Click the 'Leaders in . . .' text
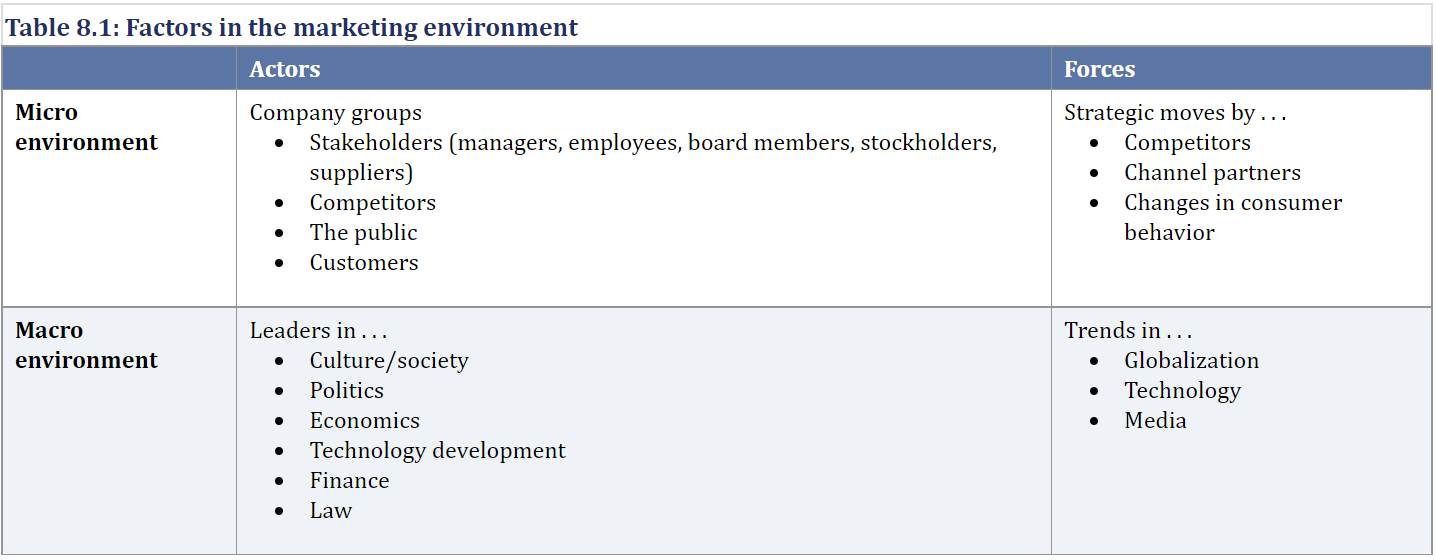The height and width of the screenshot is (560, 1436). click(x=318, y=330)
